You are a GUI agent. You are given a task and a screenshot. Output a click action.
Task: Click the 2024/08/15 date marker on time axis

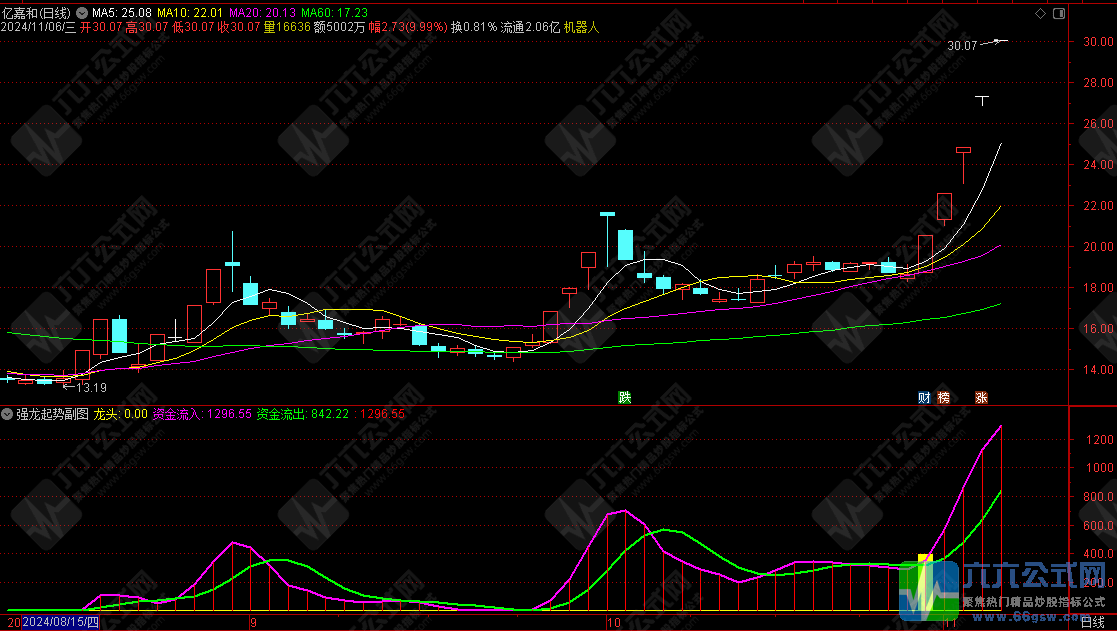(59, 622)
